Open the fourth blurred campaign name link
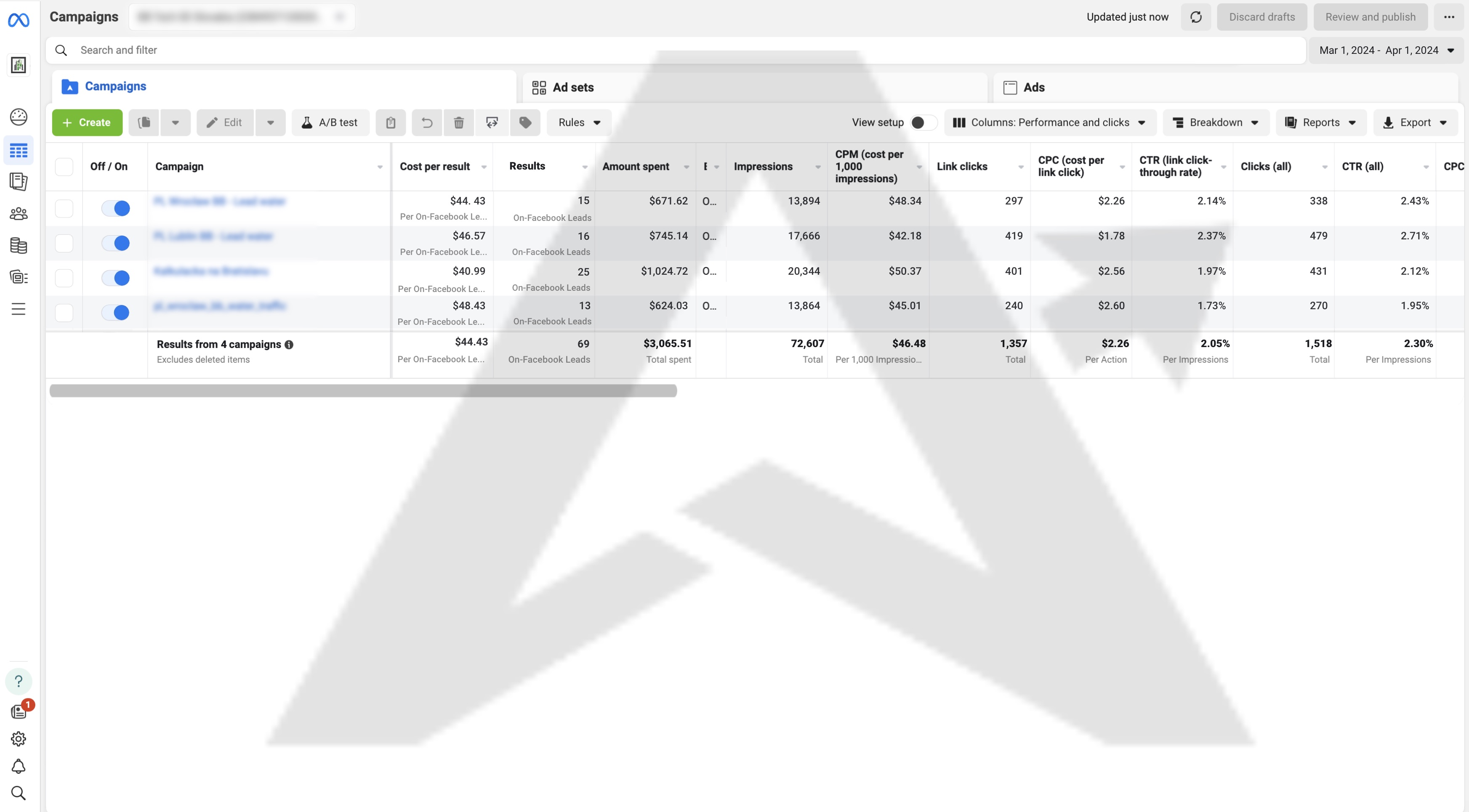Screen dimensions: 1469x812 pos(220,306)
